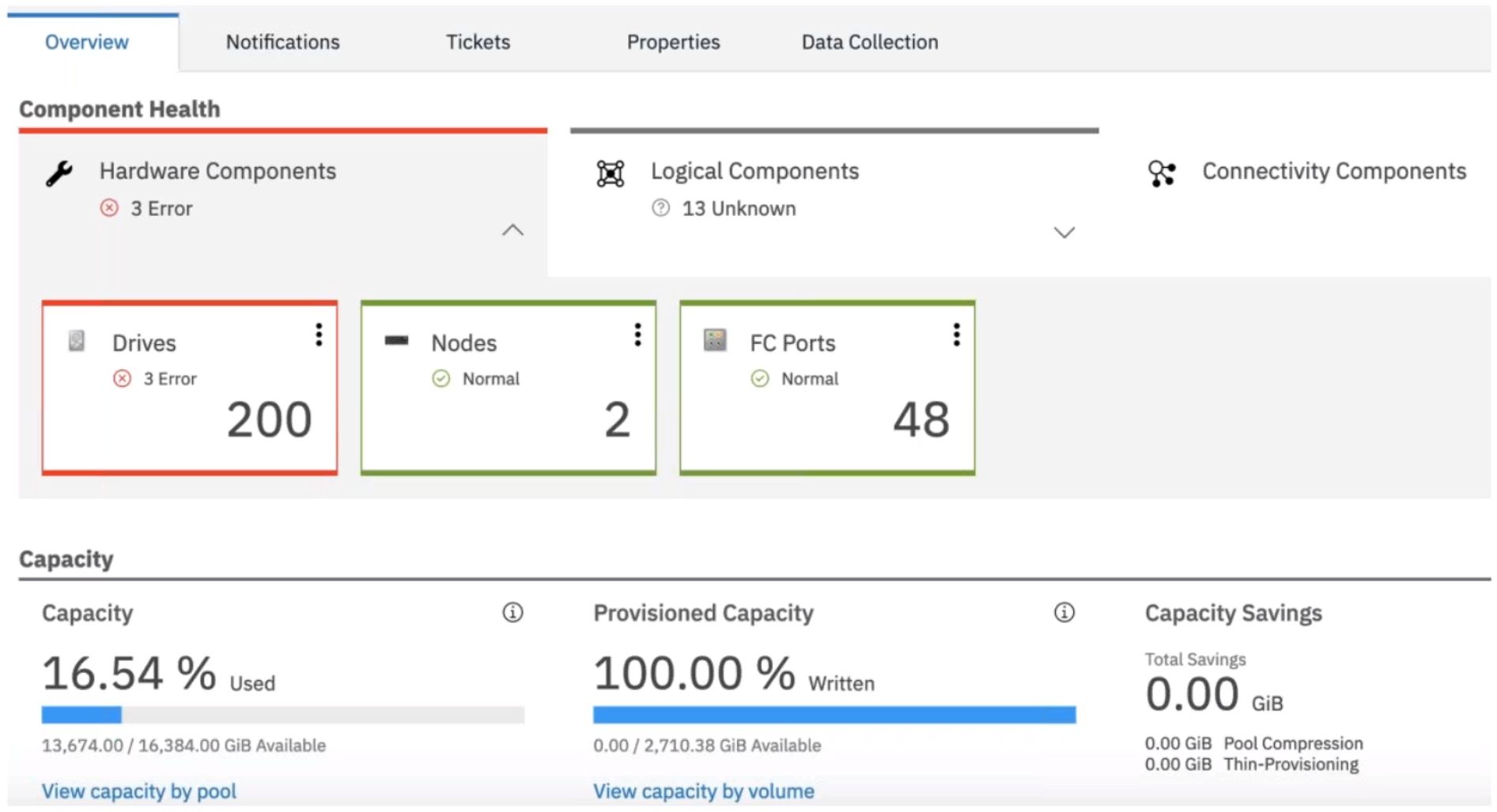The image size is (1497, 812).
Task: Open the FC Ports card three-dot menu
Action: tap(957, 334)
